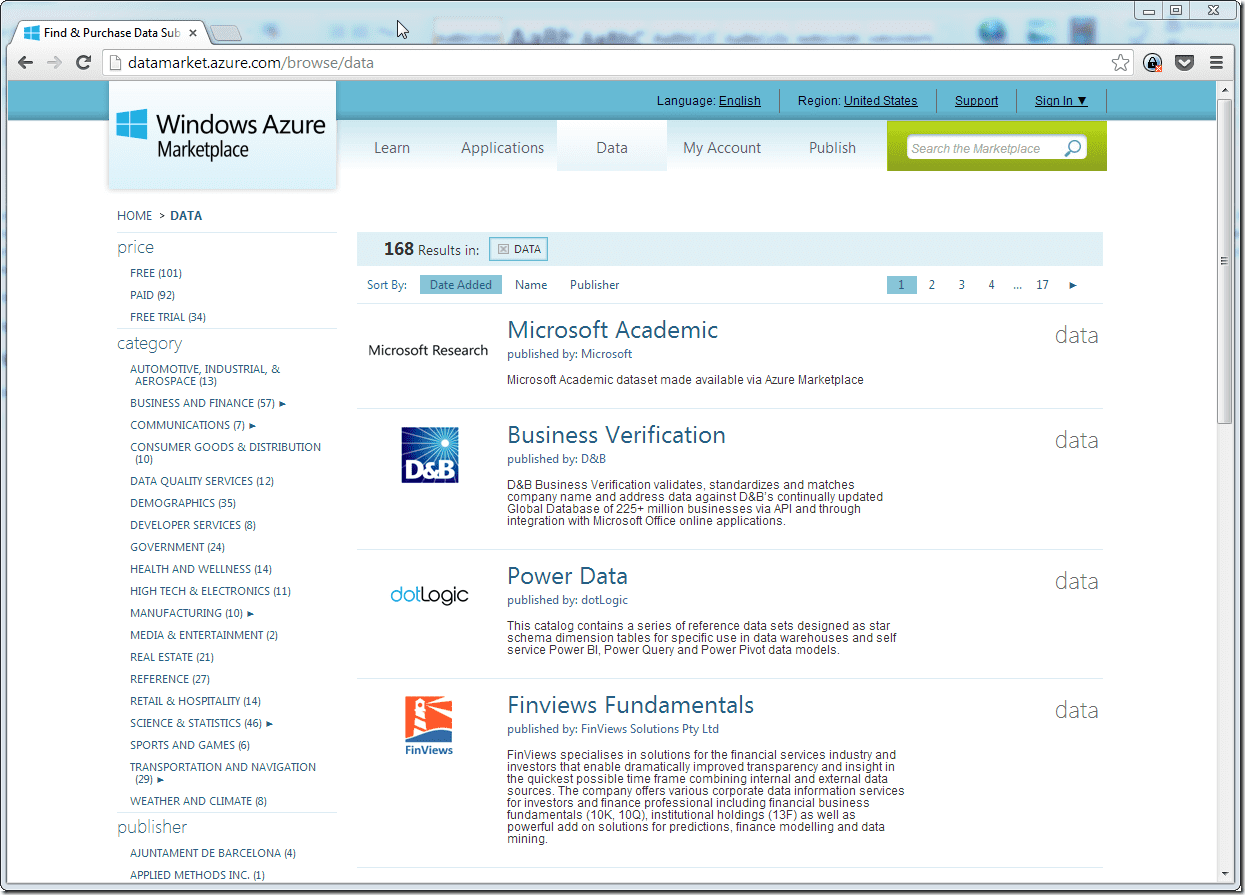Expand Transportation and Navigation category
Image resolution: width=1245 pixels, height=895 pixels.
(160, 779)
